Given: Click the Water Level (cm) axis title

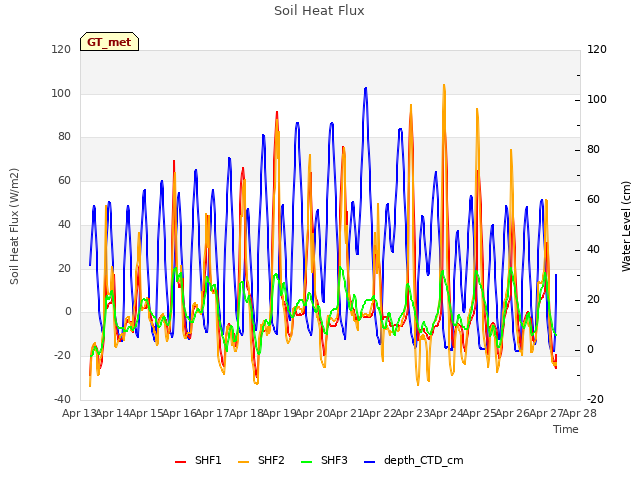Looking at the screenshot, I should (626, 226).
